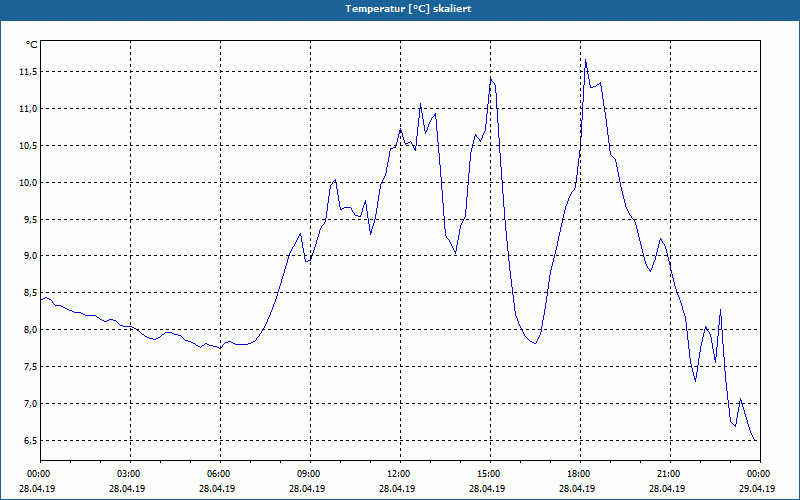800x500 pixels.
Task: Click the '28.04.19' date under the first 00:00
Action: pos(37,488)
